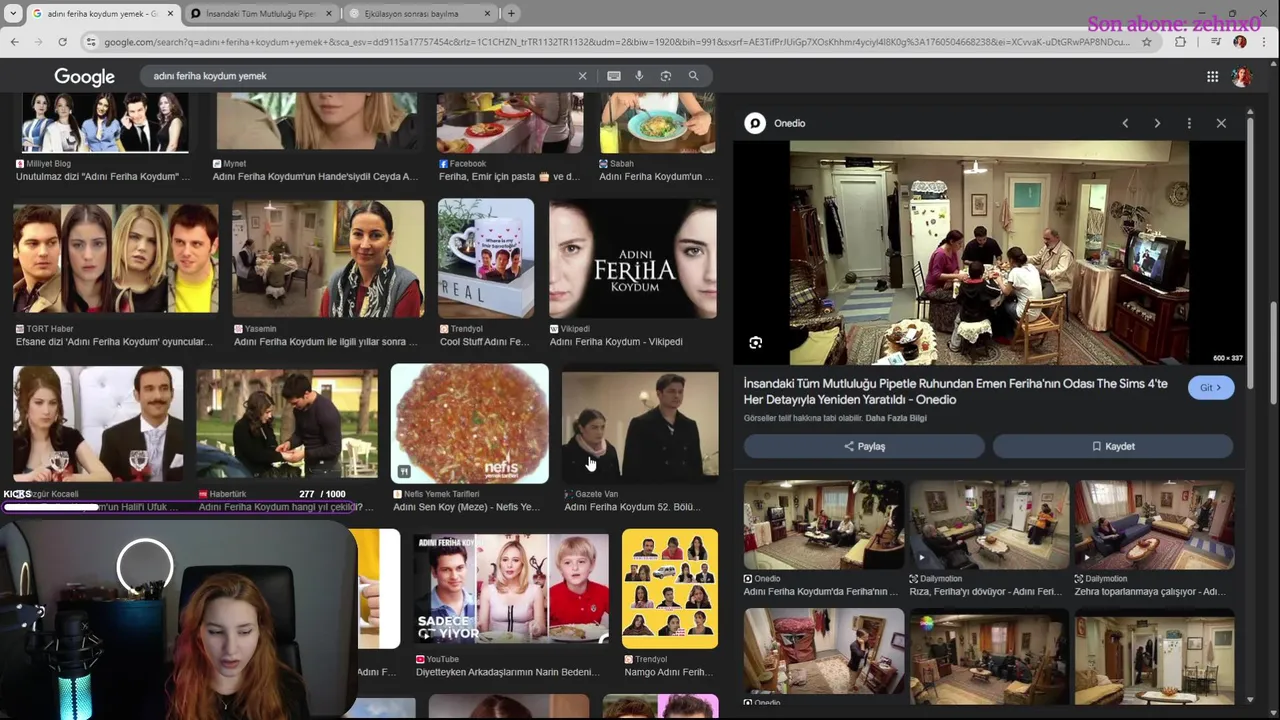Switch to the 'İnsandaki Tüm Mutluluğu Pipetle' tab
Screen dimensions: 1280x720
point(262,14)
